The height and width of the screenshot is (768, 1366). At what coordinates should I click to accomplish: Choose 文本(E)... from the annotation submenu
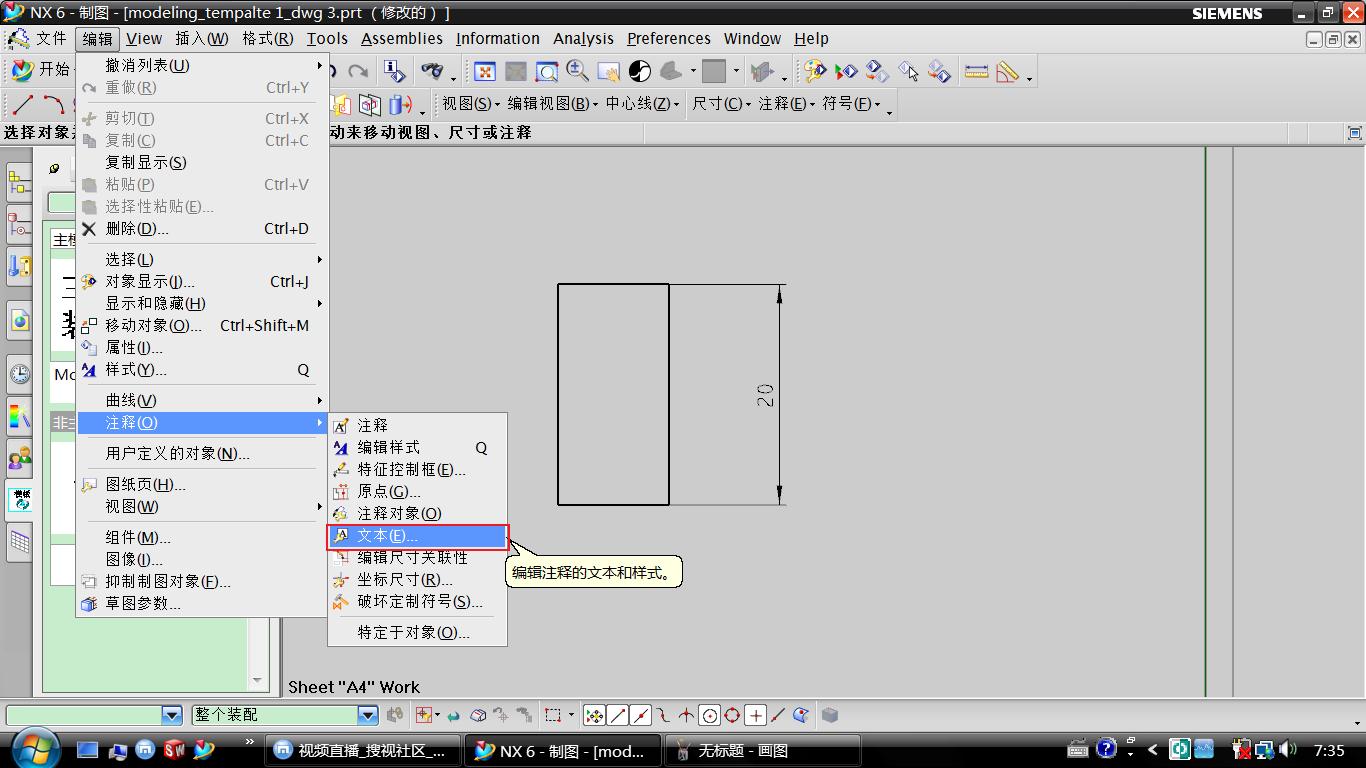(418, 536)
